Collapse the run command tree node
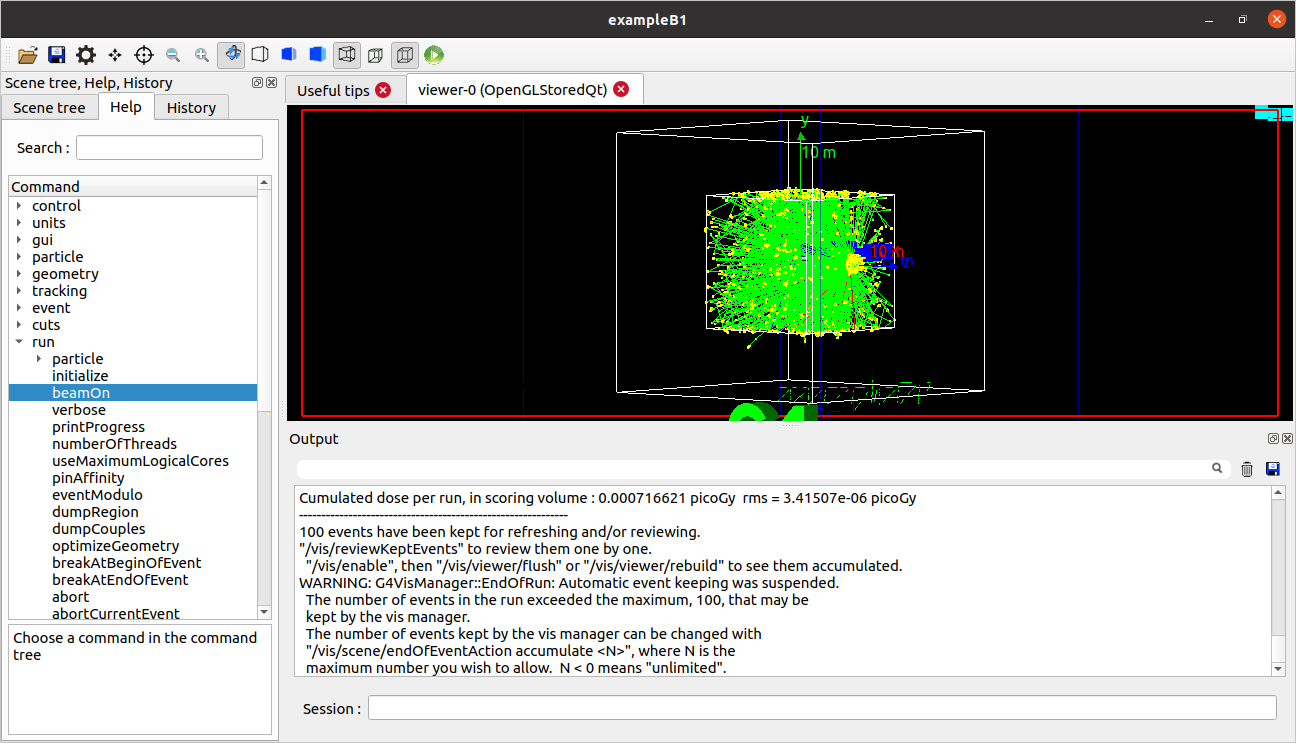Viewport: 1296px width, 743px height. [19, 342]
